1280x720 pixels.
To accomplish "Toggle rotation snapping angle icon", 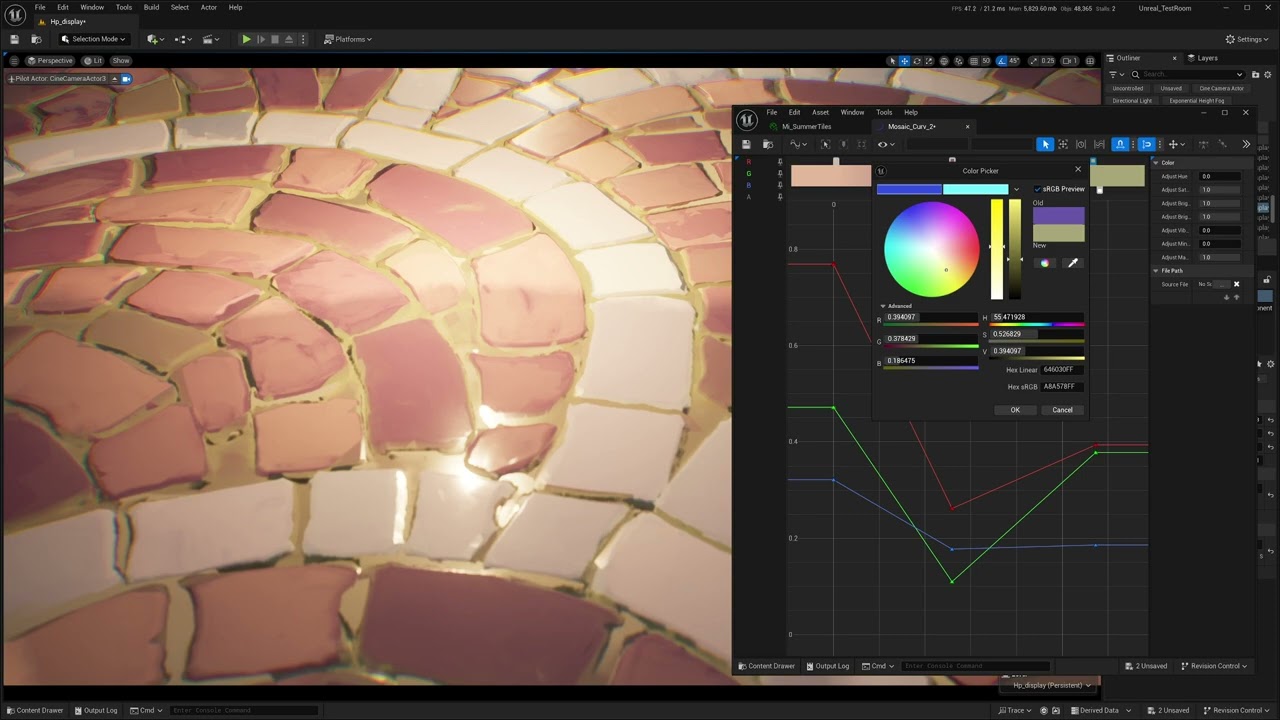I will pyautogui.click(x=1002, y=61).
